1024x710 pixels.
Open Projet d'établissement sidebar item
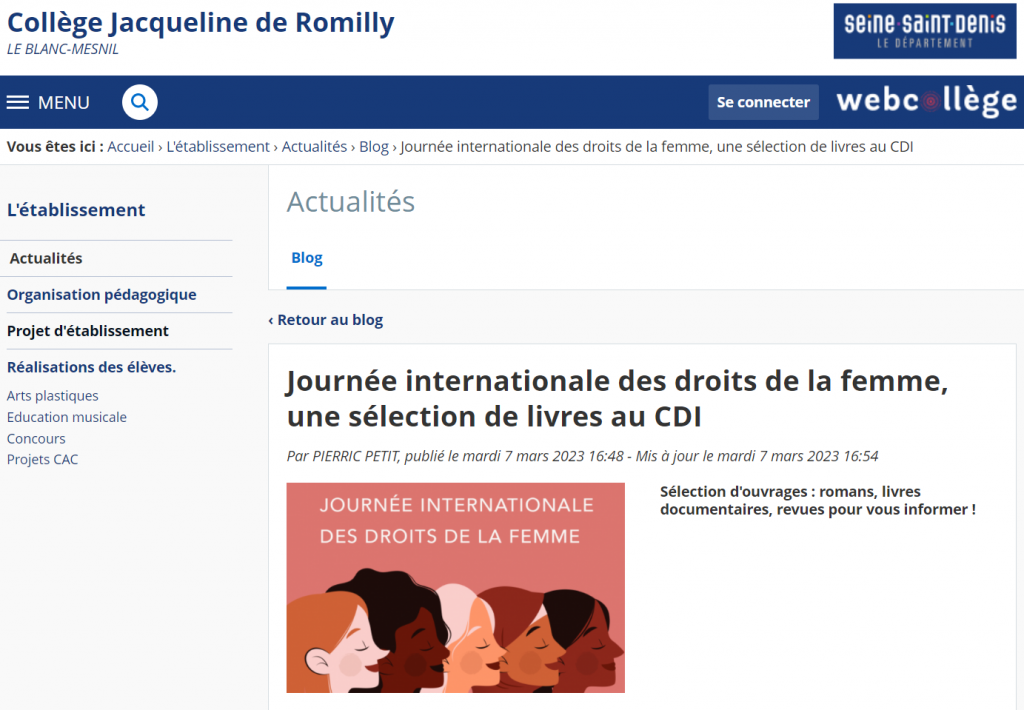click(88, 331)
